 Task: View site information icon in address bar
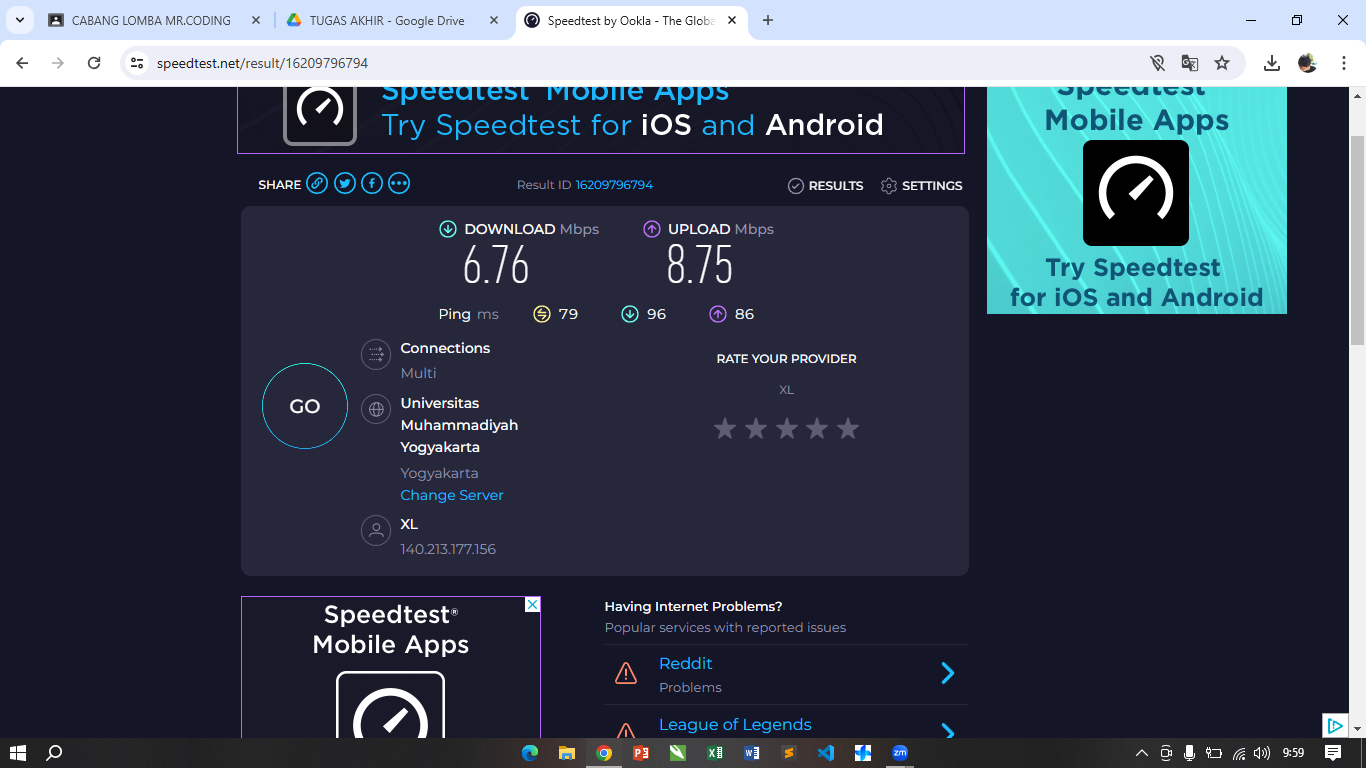click(x=138, y=63)
